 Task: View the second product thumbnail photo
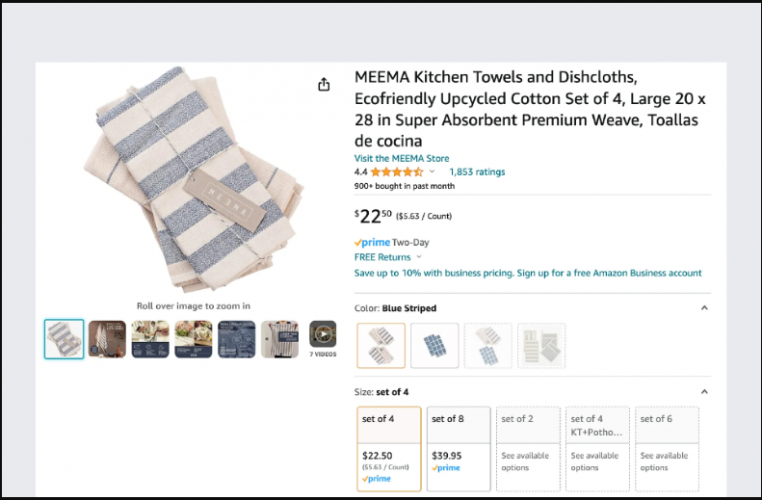point(107,340)
